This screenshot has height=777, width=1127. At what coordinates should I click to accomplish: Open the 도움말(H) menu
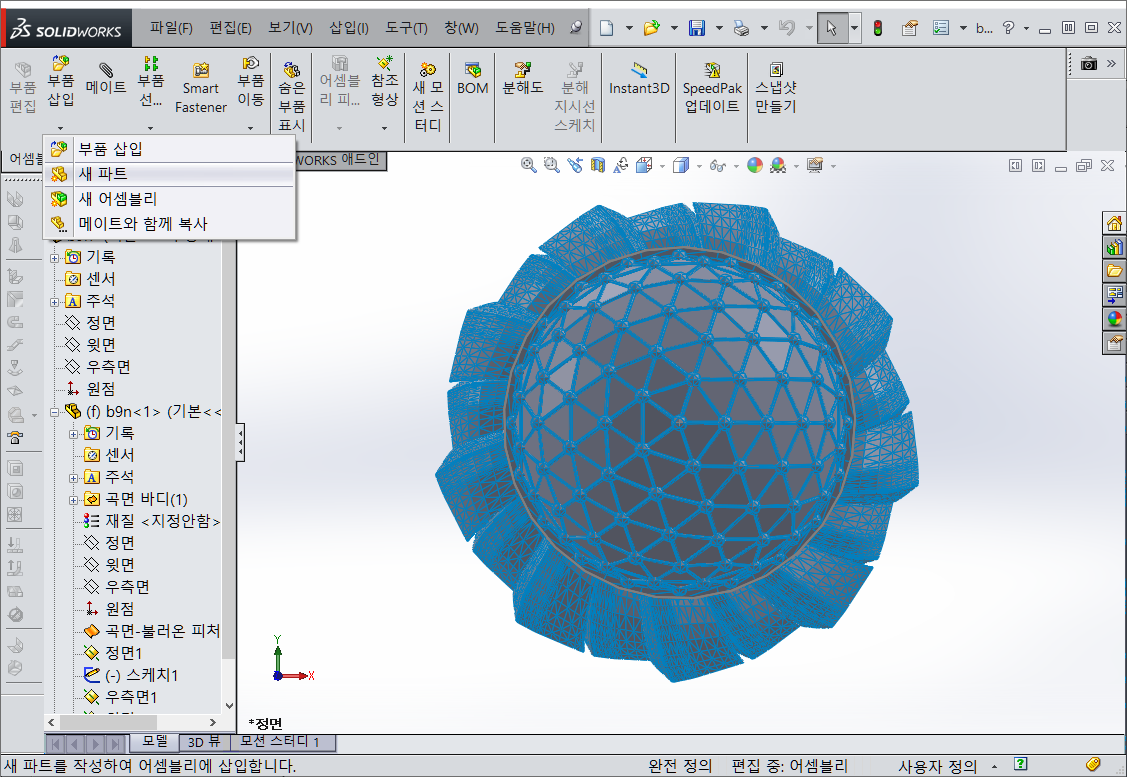(x=525, y=28)
